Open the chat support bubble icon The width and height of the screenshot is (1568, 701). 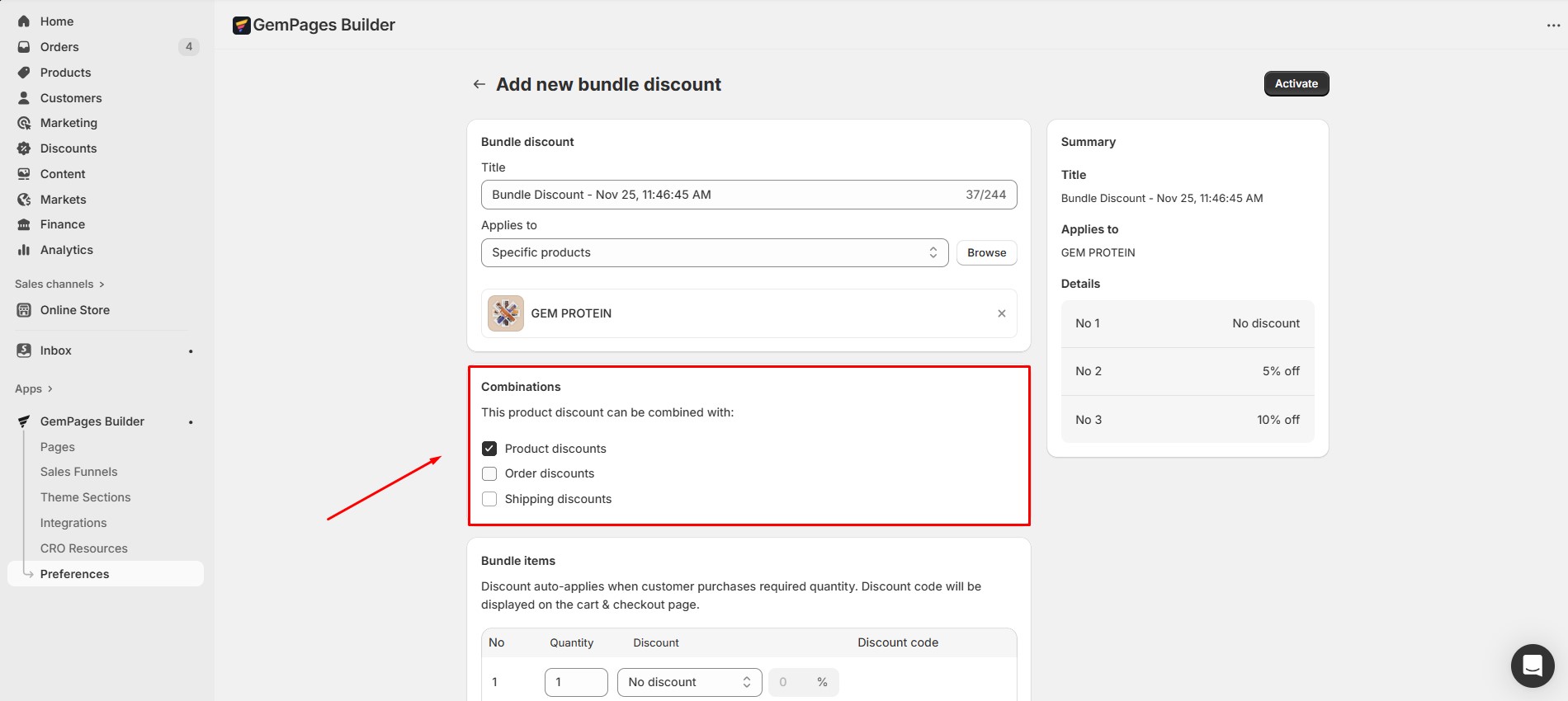tap(1533, 665)
